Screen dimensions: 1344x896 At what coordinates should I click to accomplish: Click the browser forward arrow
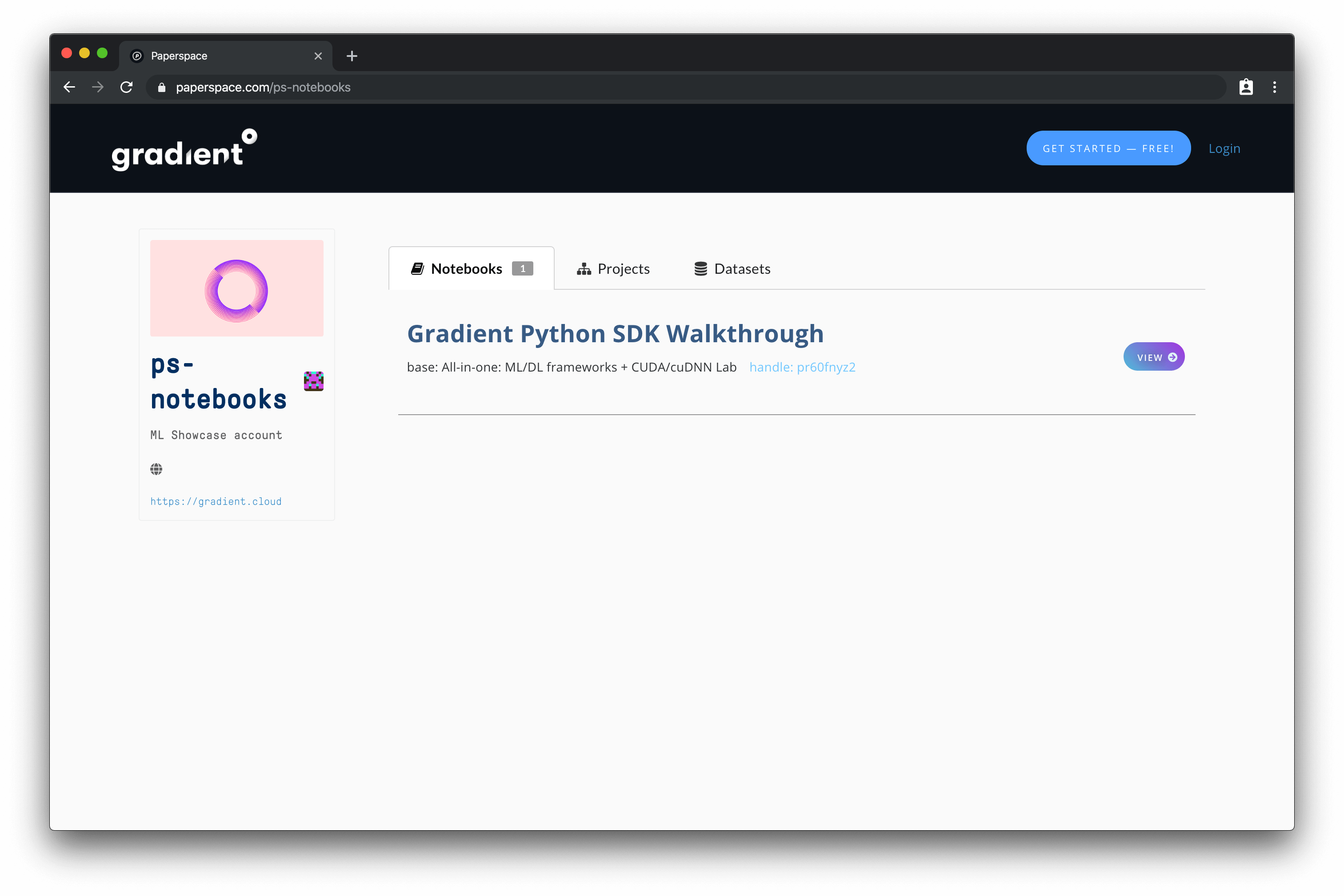tap(98, 87)
